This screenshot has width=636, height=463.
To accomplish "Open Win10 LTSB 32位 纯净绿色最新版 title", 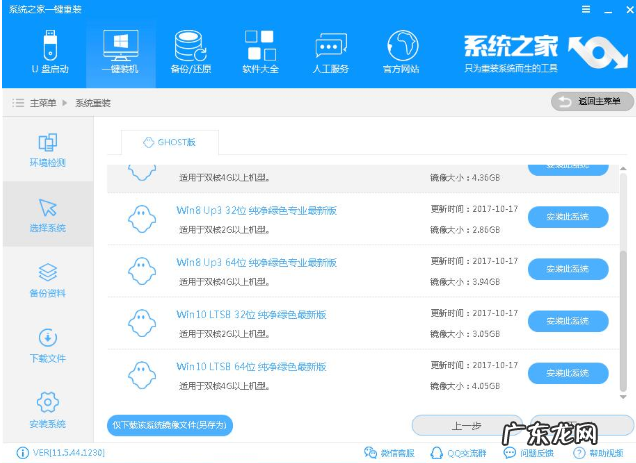I will pos(251,314).
